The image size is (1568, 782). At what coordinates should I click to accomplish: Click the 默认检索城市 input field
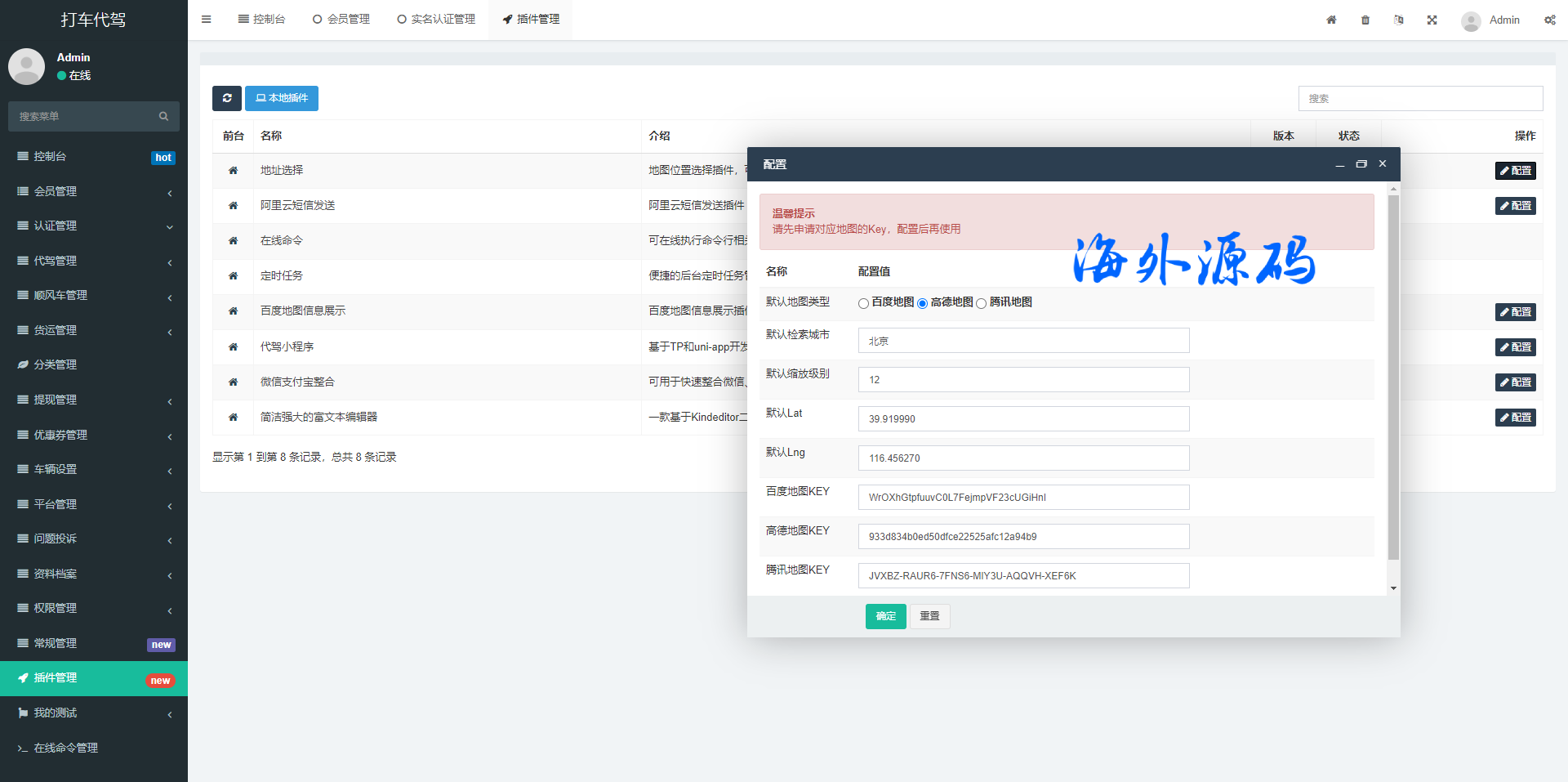1023,341
